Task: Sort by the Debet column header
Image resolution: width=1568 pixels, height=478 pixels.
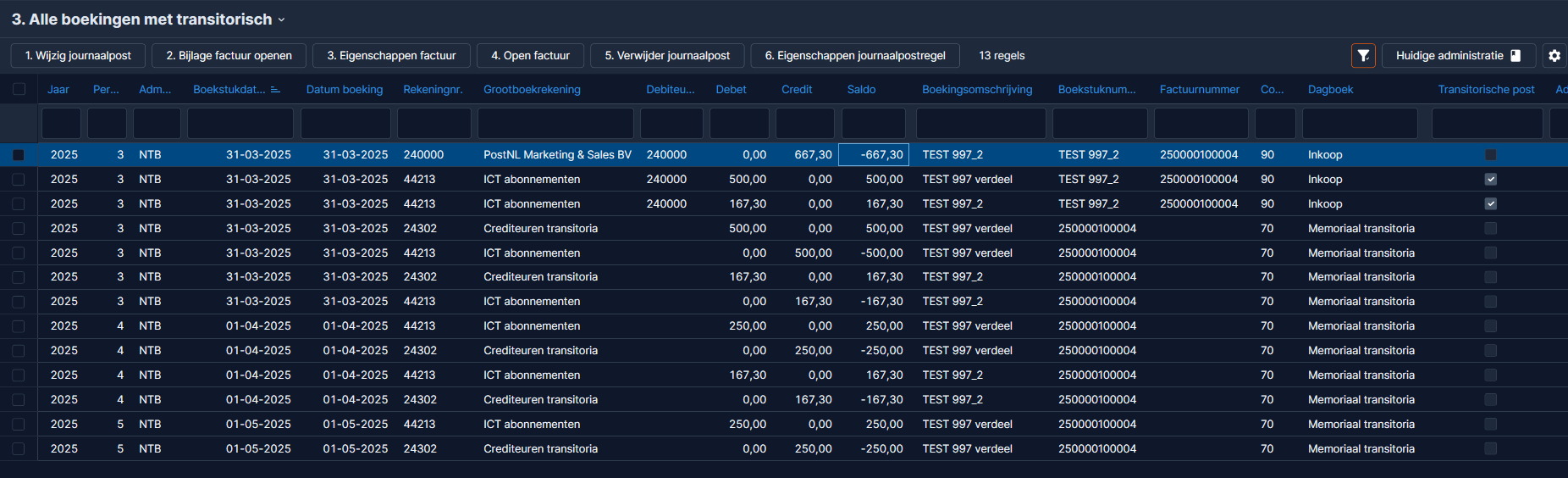Action: [731, 90]
